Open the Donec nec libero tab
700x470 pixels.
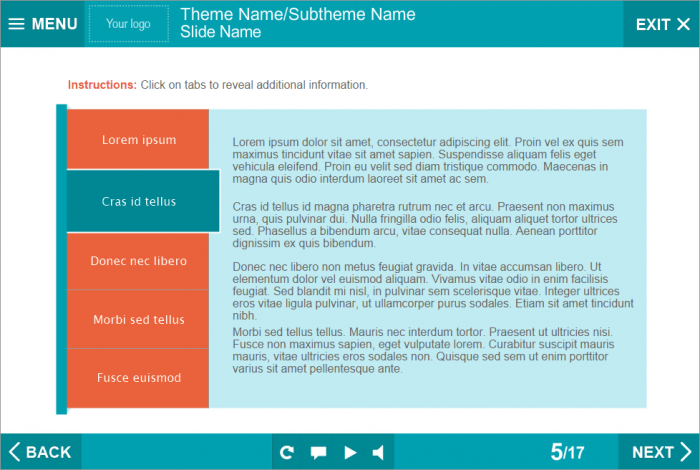[x=138, y=261]
